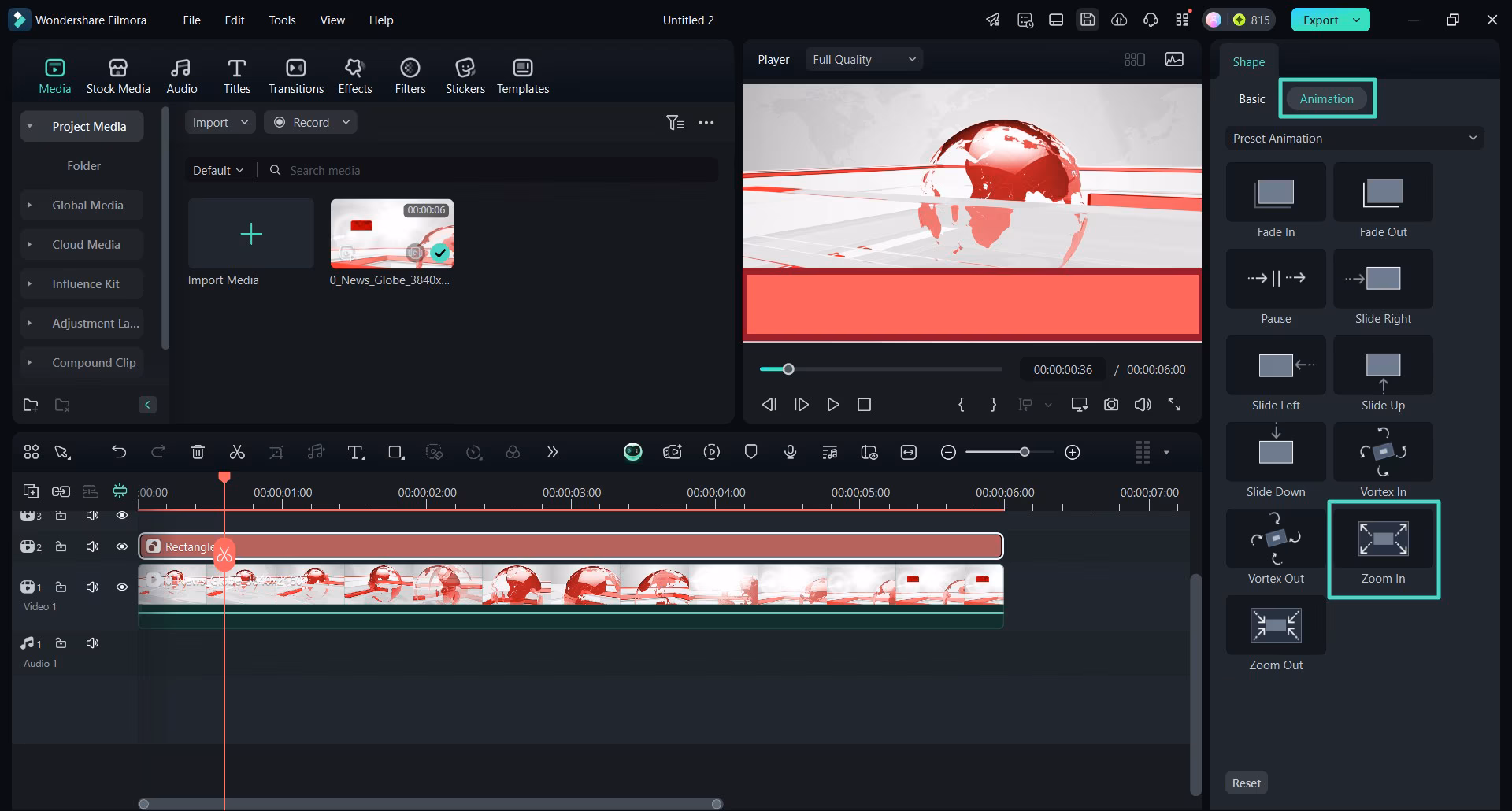Switch to the Basic tab

(1251, 99)
